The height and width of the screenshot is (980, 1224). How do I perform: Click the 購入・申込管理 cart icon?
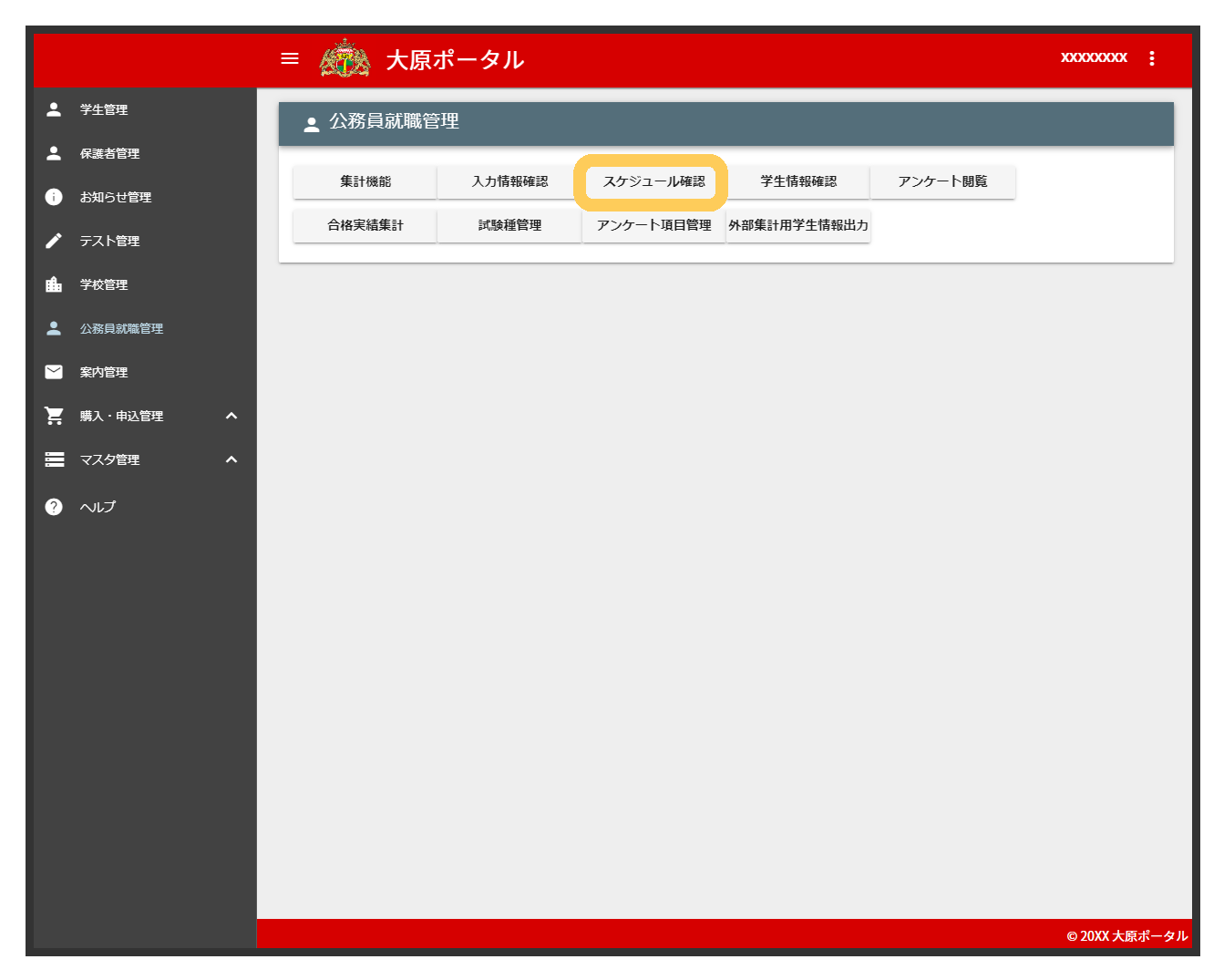[54, 416]
